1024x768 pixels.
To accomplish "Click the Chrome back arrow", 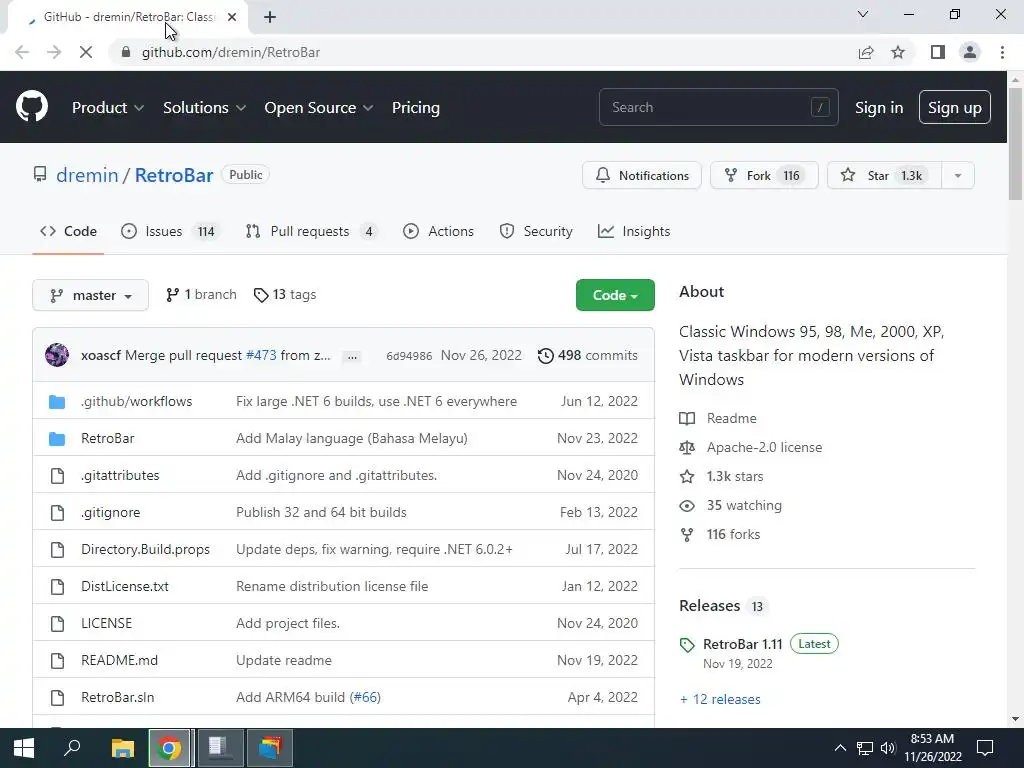I will click(22, 52).
